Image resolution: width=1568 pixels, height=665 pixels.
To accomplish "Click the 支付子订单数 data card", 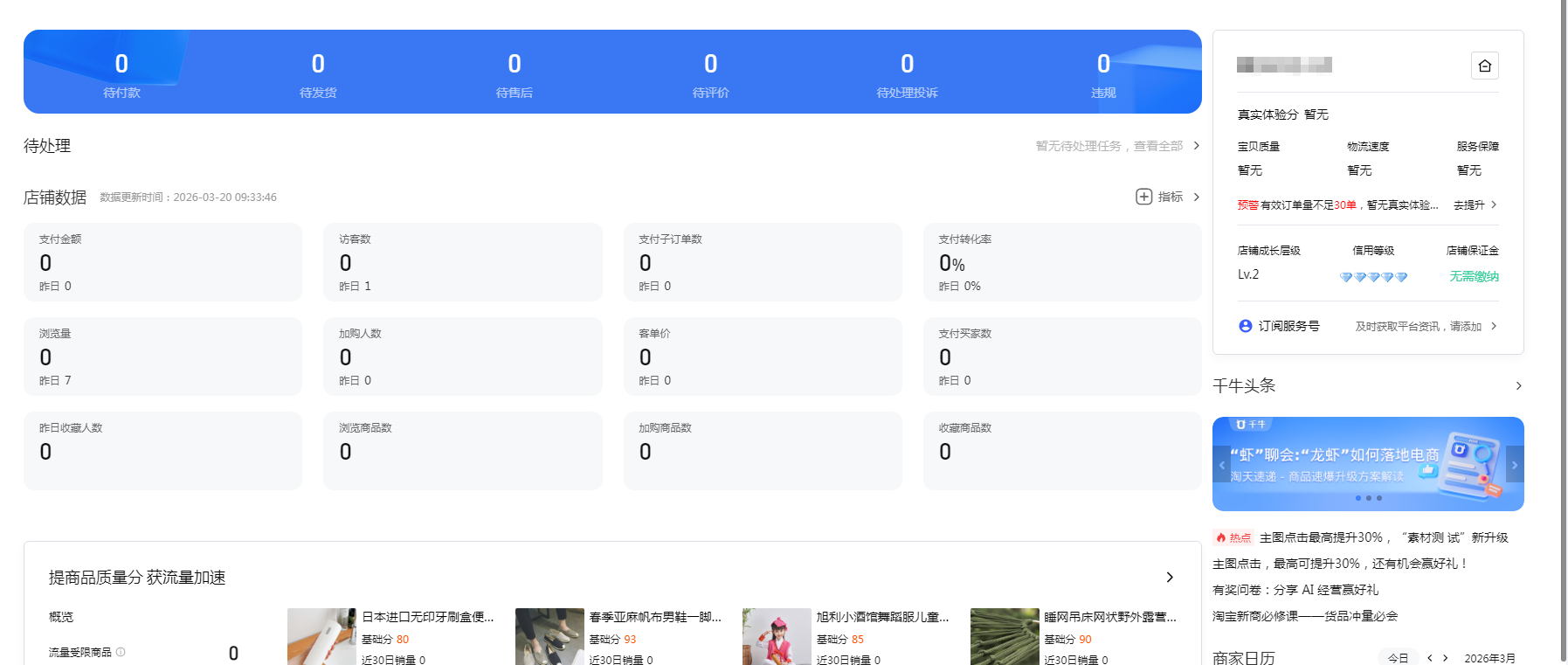I will (763, 262).
